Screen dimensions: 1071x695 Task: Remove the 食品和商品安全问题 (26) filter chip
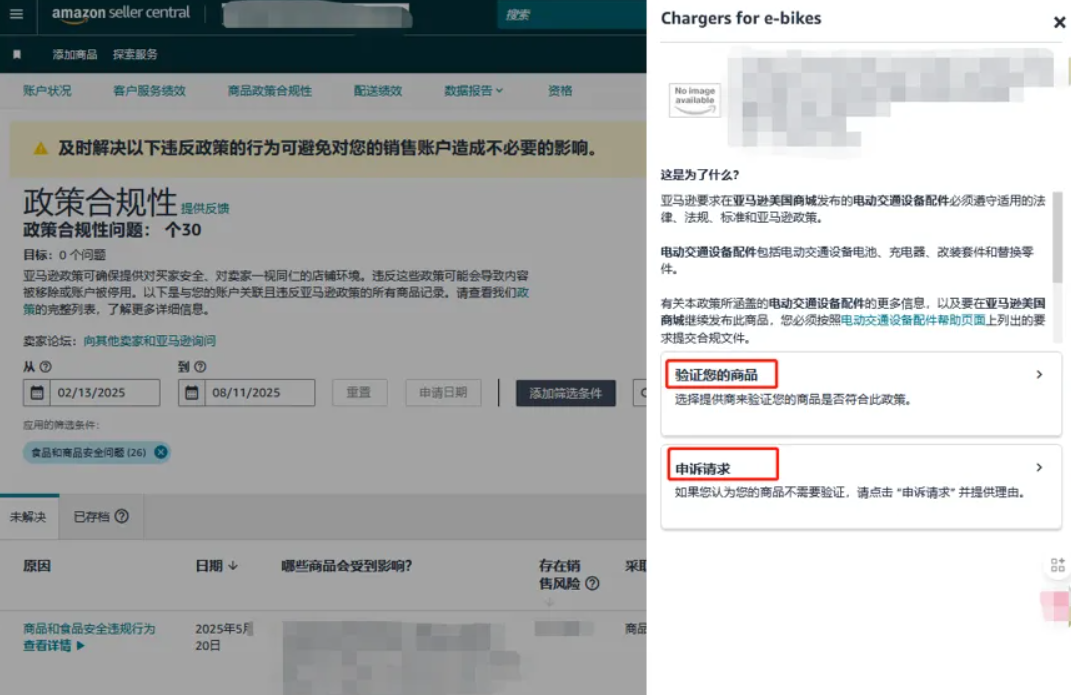pyautogui.click(x=161, y=452)
